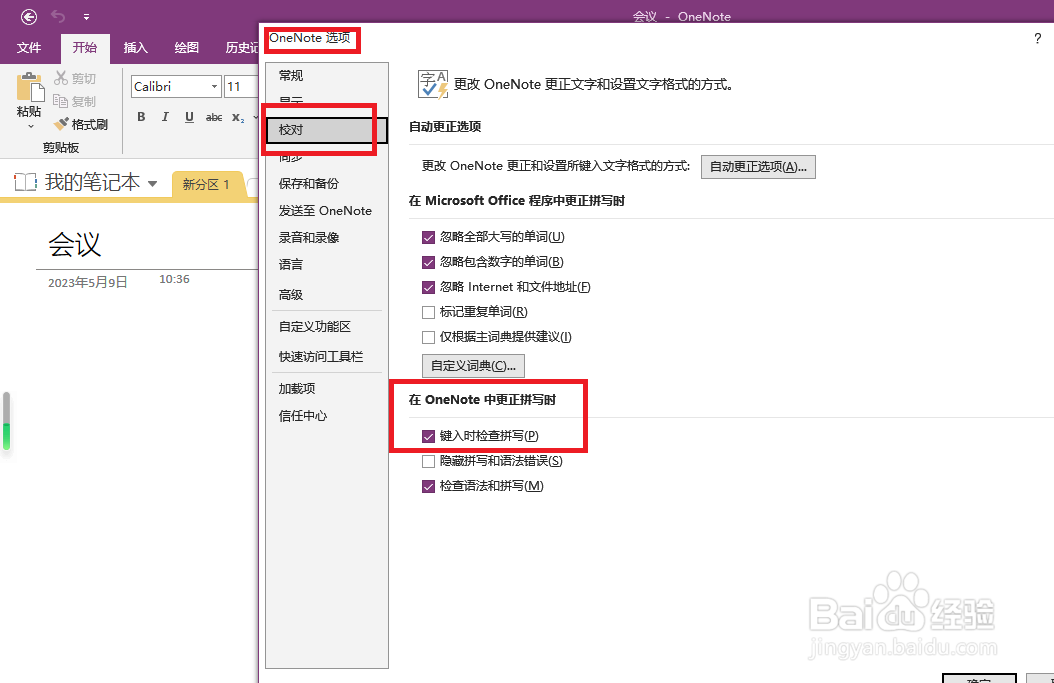
Task: Toggle 忽略全部大写的单词 checkbox
Action: coord(428,237)
